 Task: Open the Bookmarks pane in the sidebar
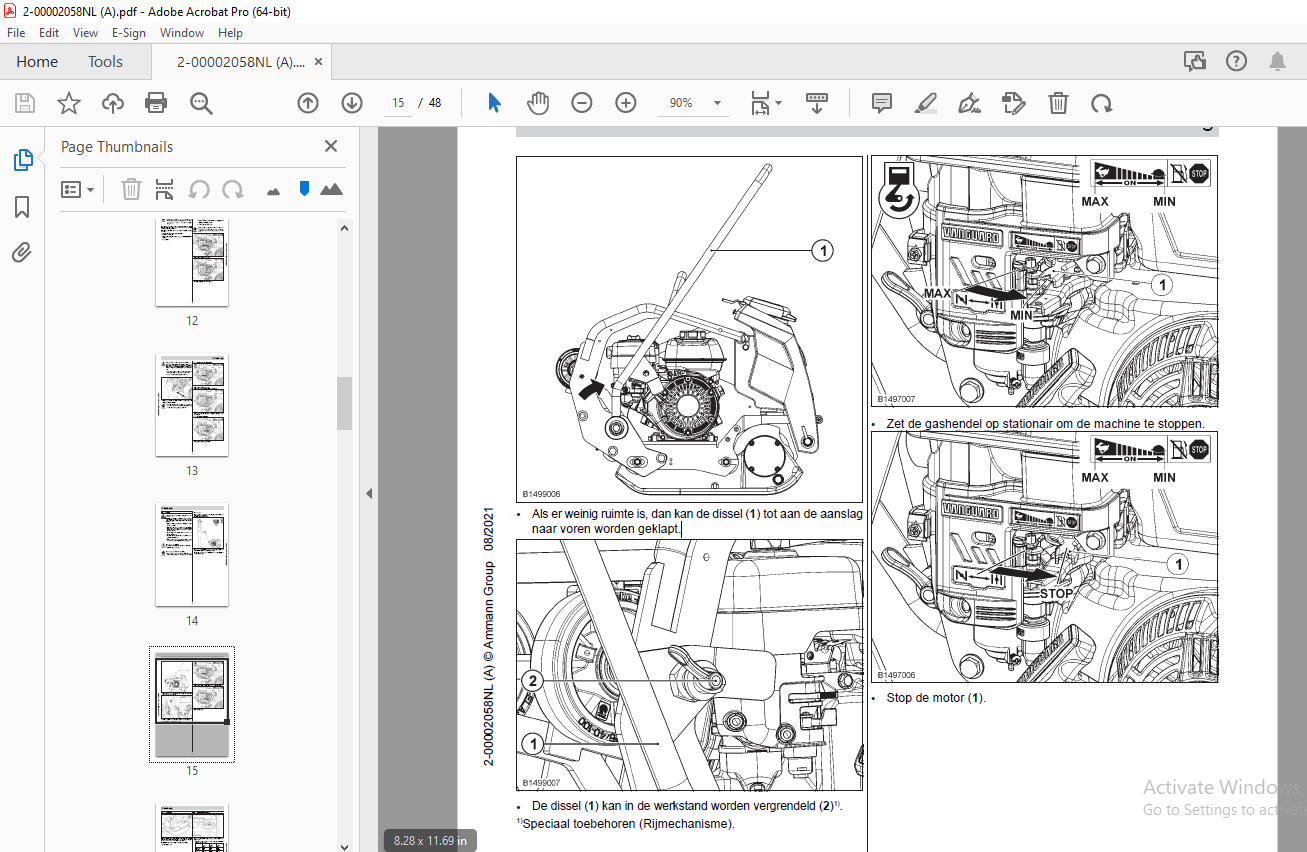tap(22, 207)
